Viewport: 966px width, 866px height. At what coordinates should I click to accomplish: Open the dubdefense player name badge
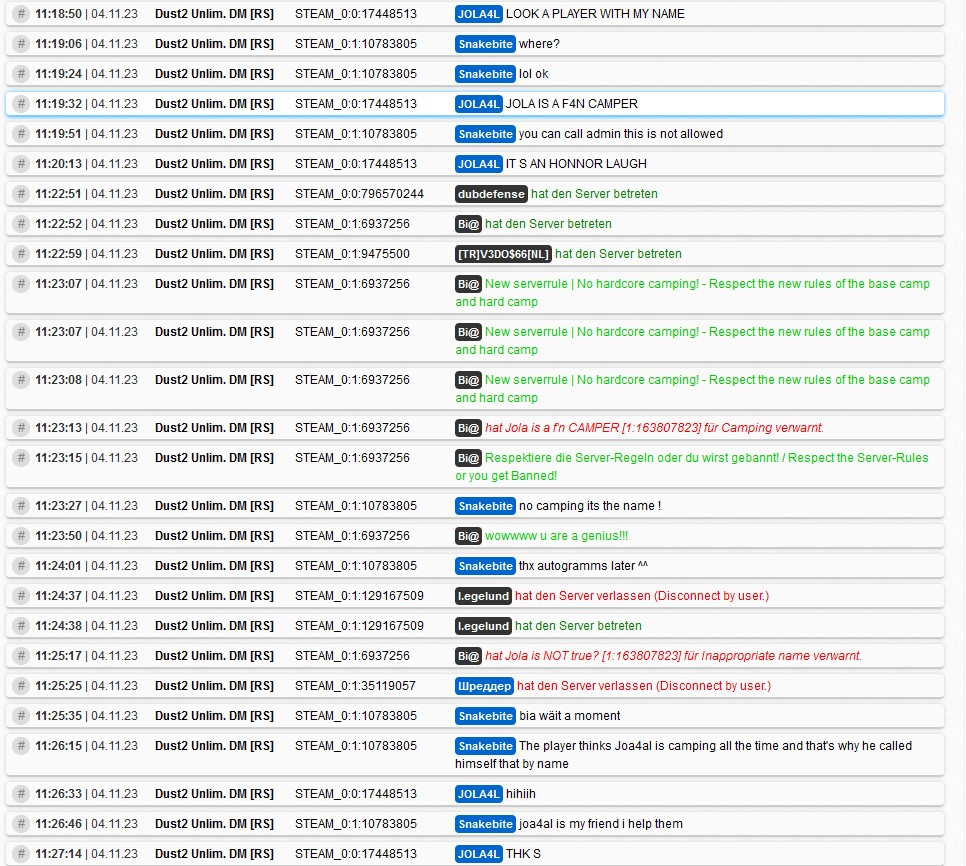click(x=491, y=194)
